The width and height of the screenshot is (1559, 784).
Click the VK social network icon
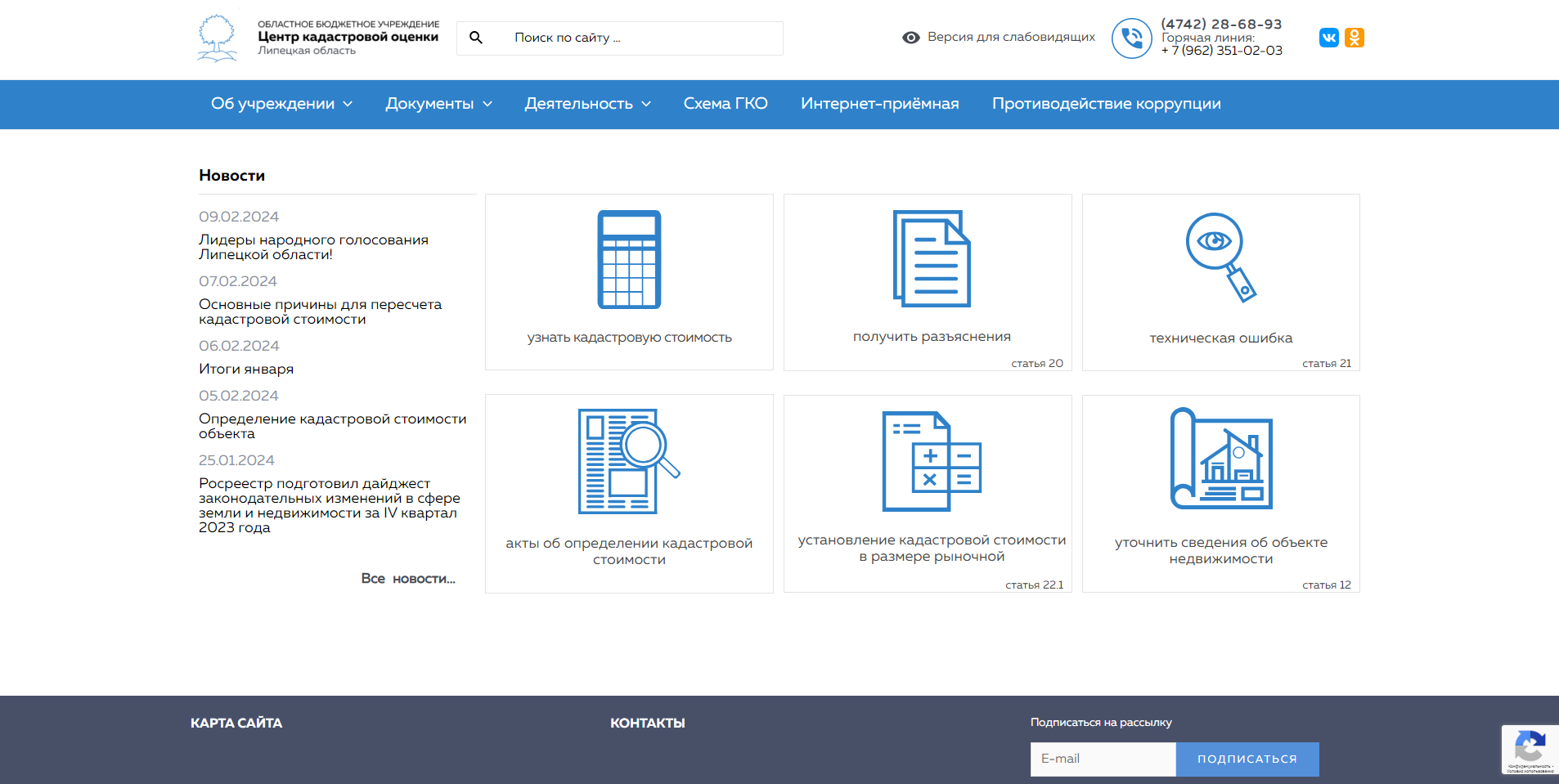pyautogui.click(x=1328, y=38)
